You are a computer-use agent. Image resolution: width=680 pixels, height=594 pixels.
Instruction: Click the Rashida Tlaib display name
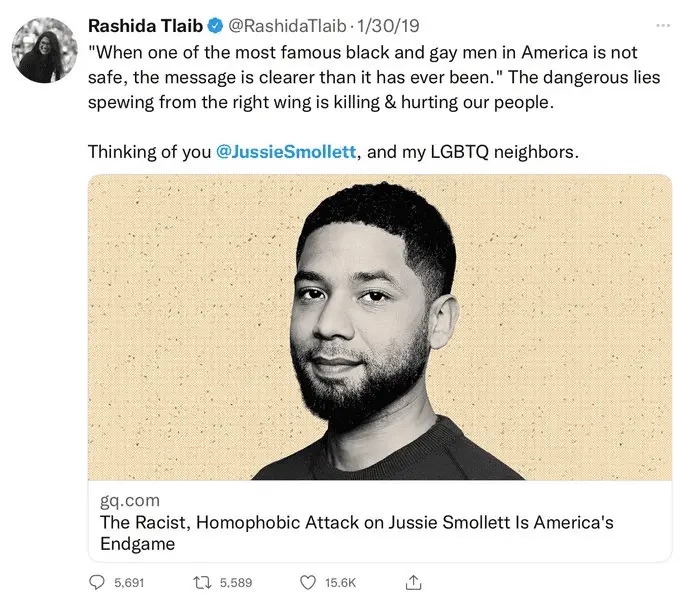point(145,24)
